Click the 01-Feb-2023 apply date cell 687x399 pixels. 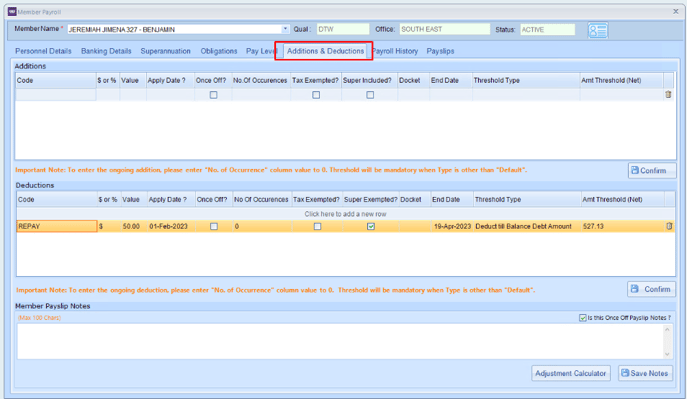tap(170, 226)
